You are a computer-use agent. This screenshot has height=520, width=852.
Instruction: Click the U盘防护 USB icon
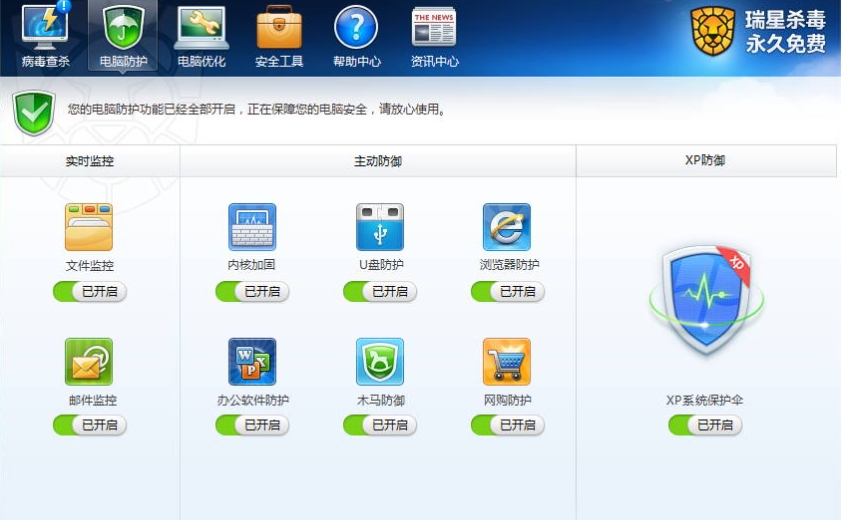point(380,227)
